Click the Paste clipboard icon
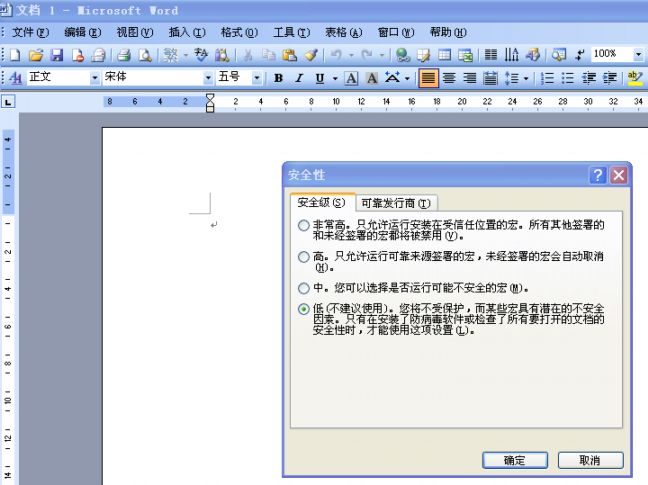The width and height of the screenshot is (648, 485). point(290,55)
